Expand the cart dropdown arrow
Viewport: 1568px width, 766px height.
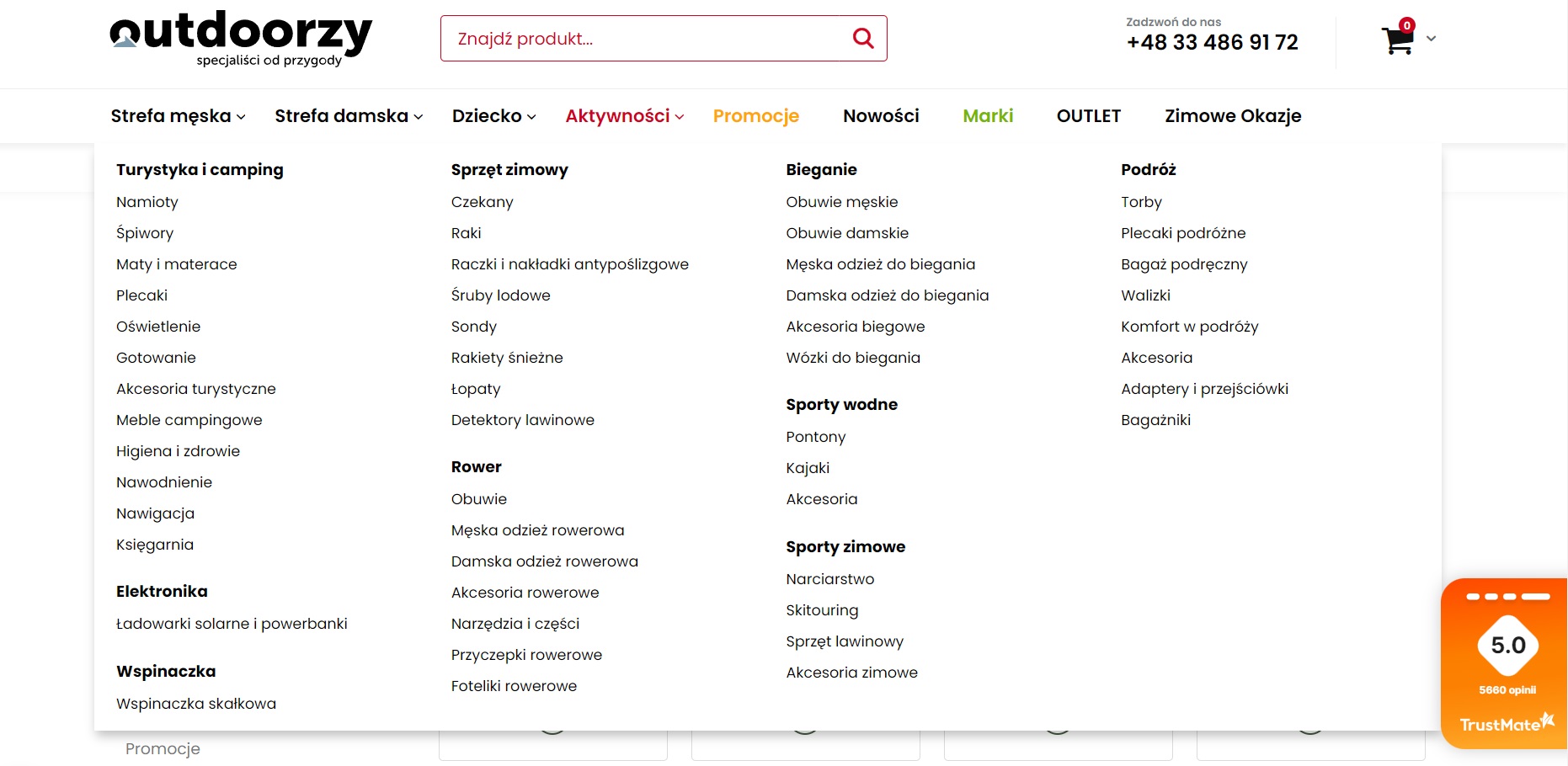click(x=1431, y=39)
